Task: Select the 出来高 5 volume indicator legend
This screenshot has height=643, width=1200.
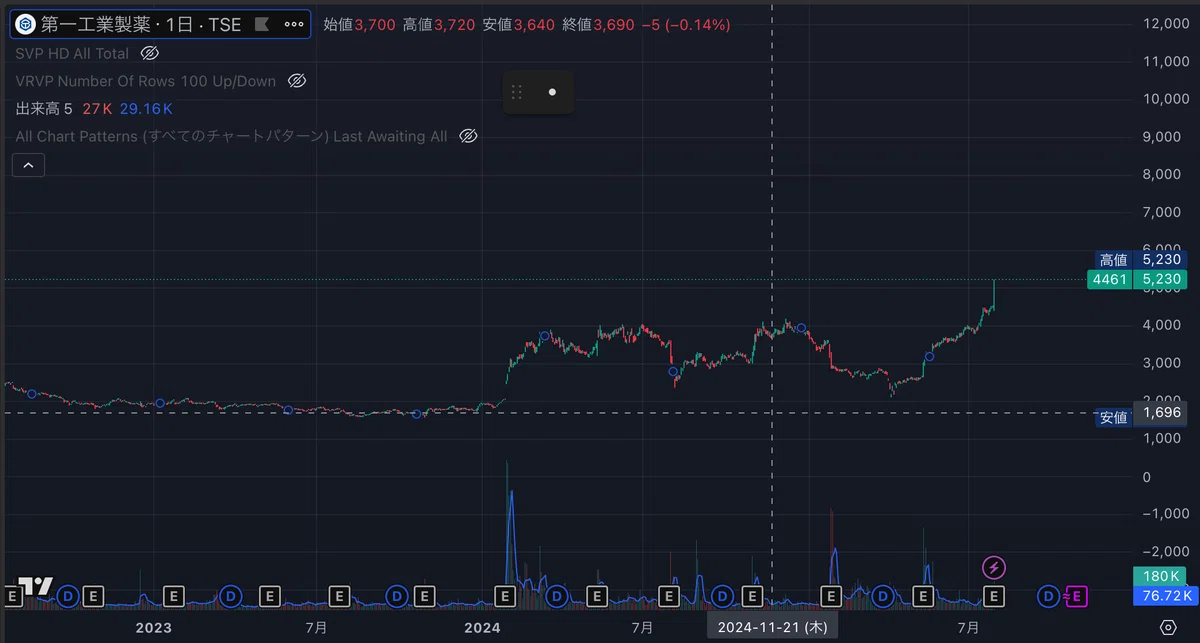Action: (x=44, y=109)
